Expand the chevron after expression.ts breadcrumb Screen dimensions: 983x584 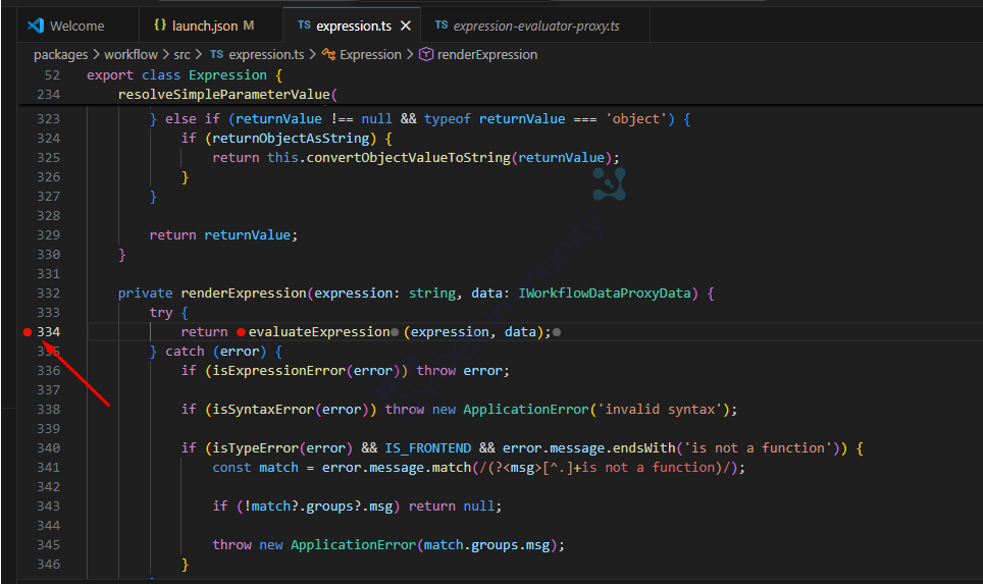312,55
